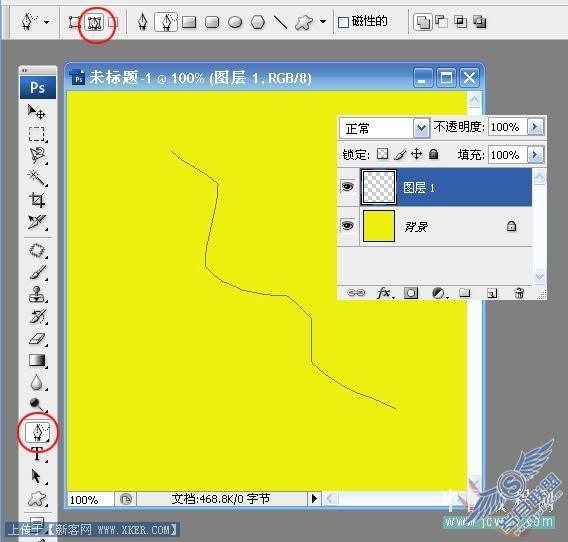Toggle lock transparent pixels

coord(383,154)
